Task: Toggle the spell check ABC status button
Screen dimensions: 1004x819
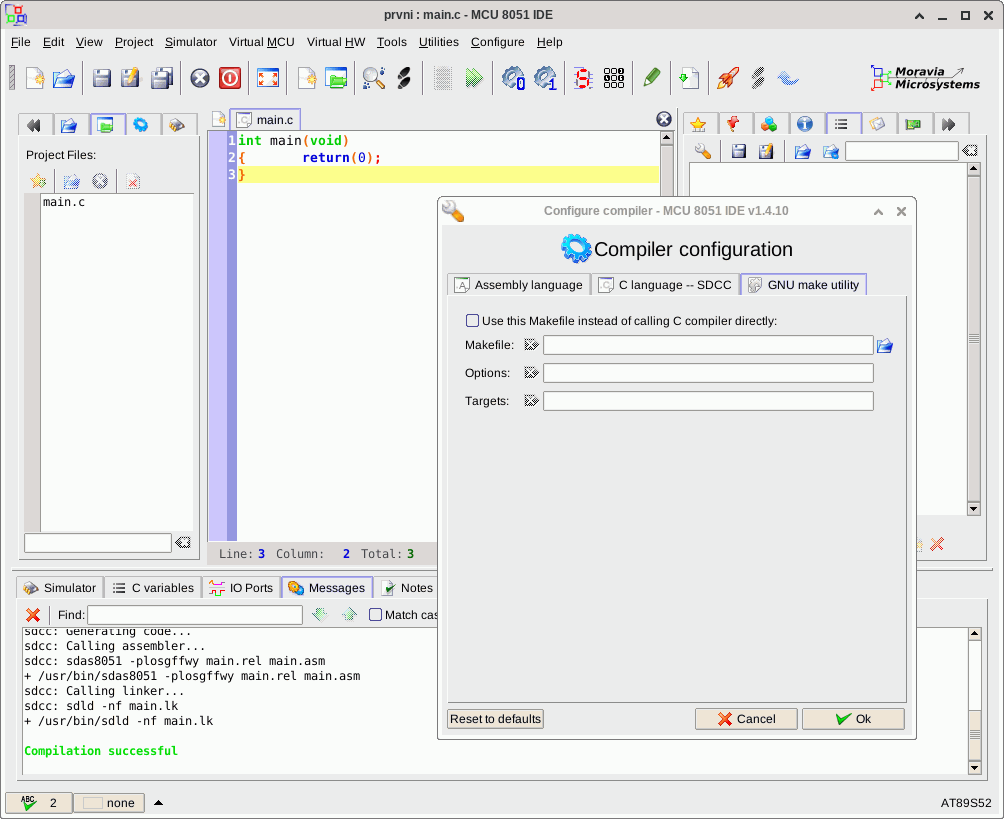Action: tap(38, 803)
